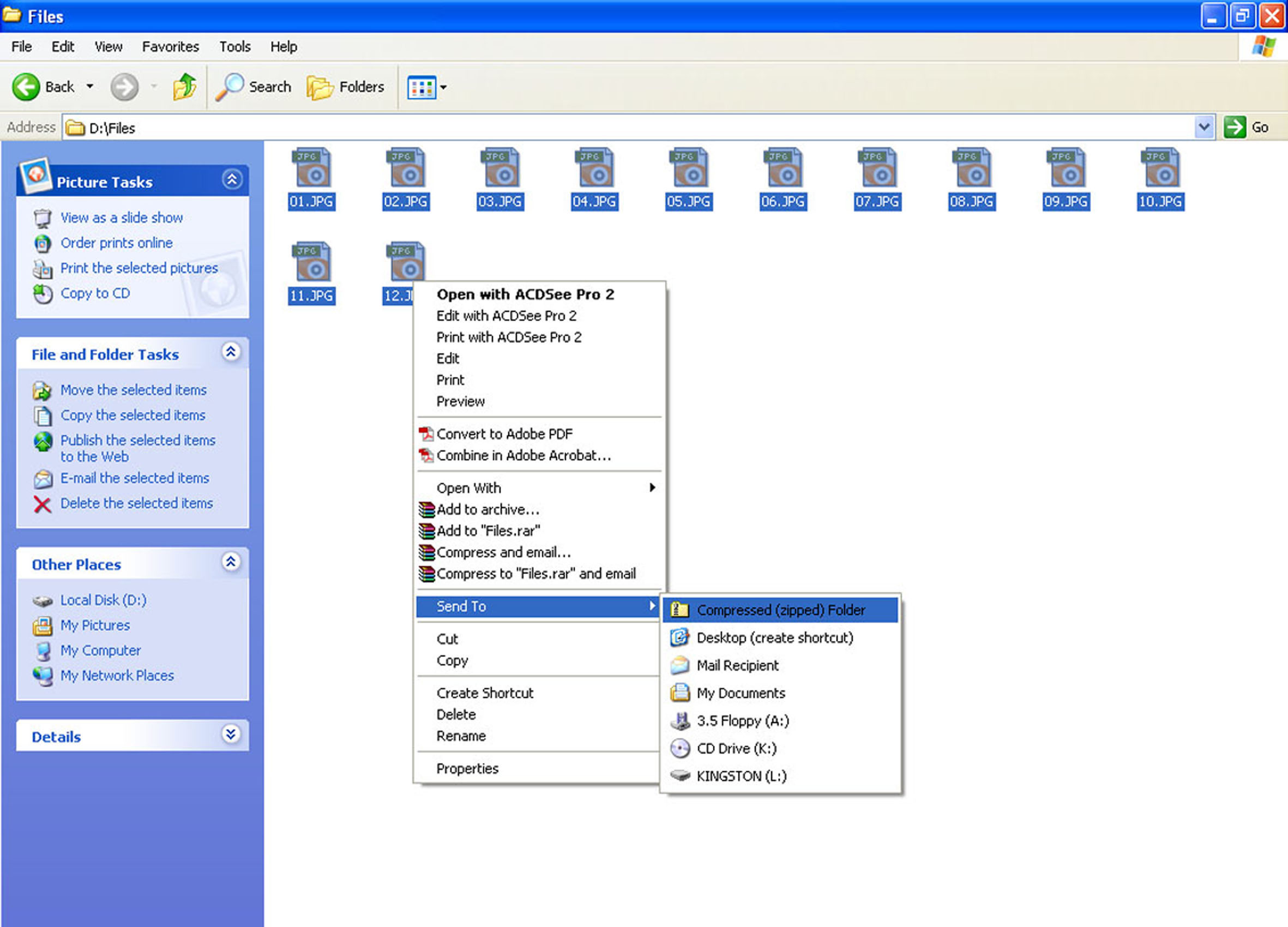Click Add to archive WinRAR entry

tap(487, 509)
